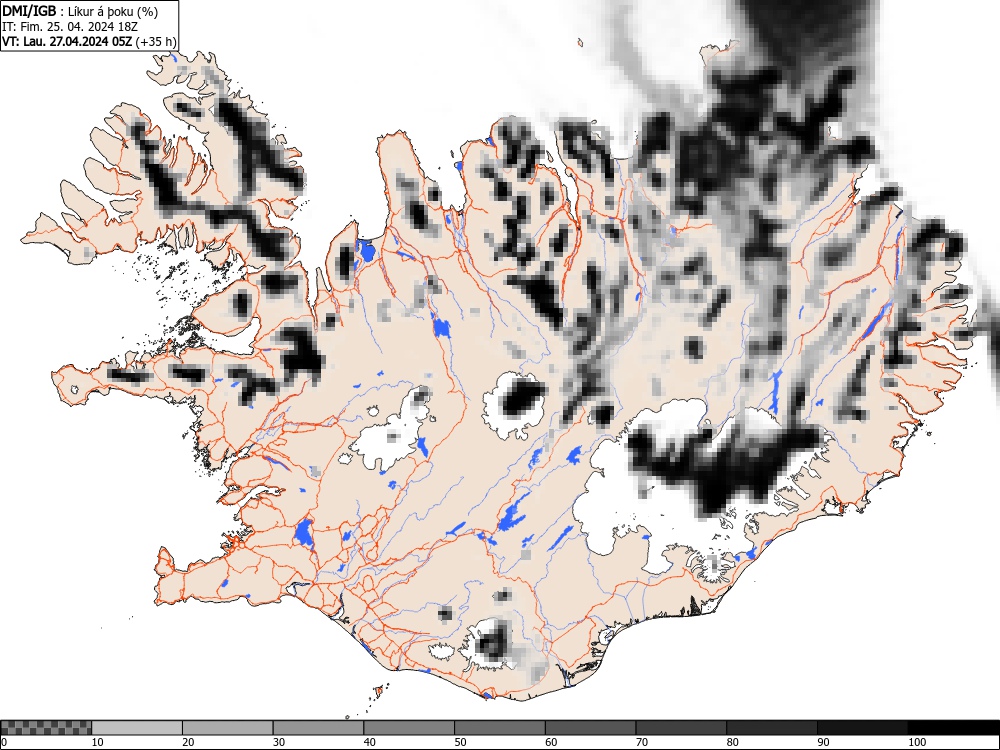Screen dimensions: 1000x750
Task: Click the checkered 0–10 legend swatch
Action: [46, 728]
